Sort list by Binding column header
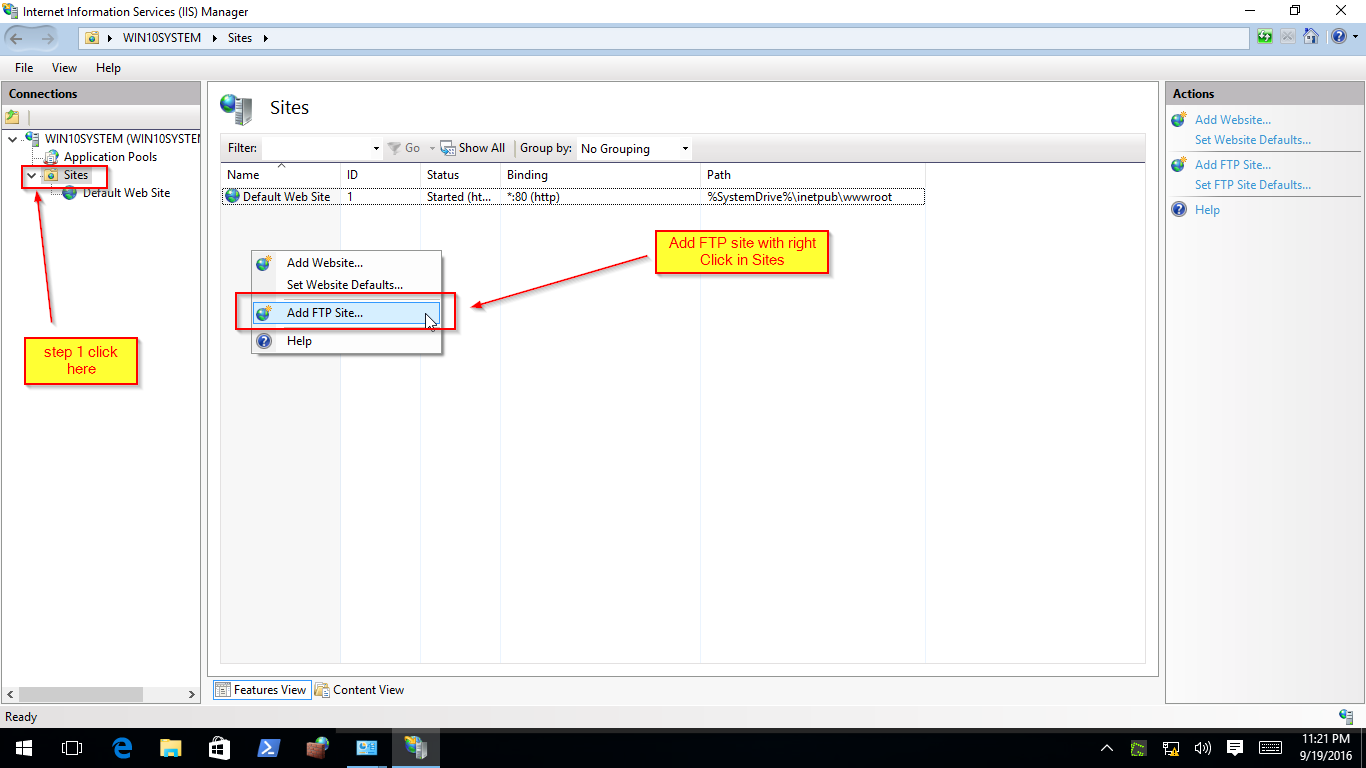The image size is (1366, 768). coord(600,175)
